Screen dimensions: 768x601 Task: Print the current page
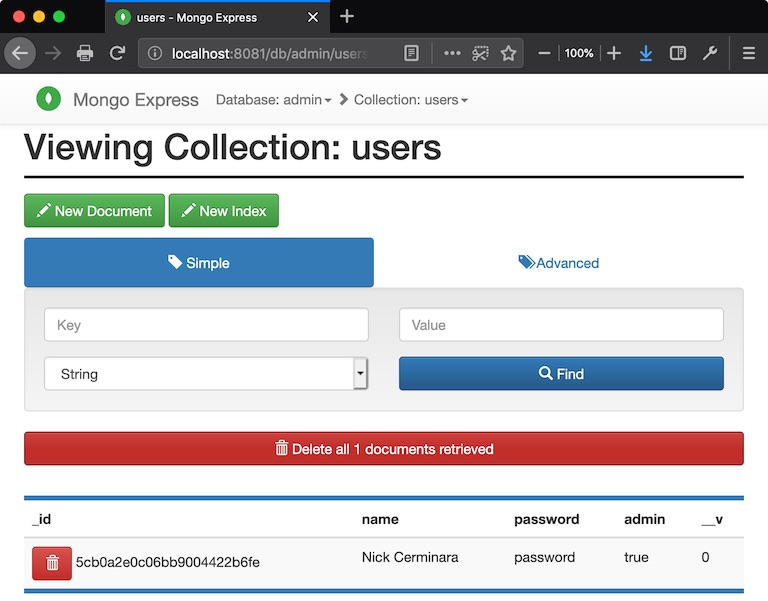(85, 53)
